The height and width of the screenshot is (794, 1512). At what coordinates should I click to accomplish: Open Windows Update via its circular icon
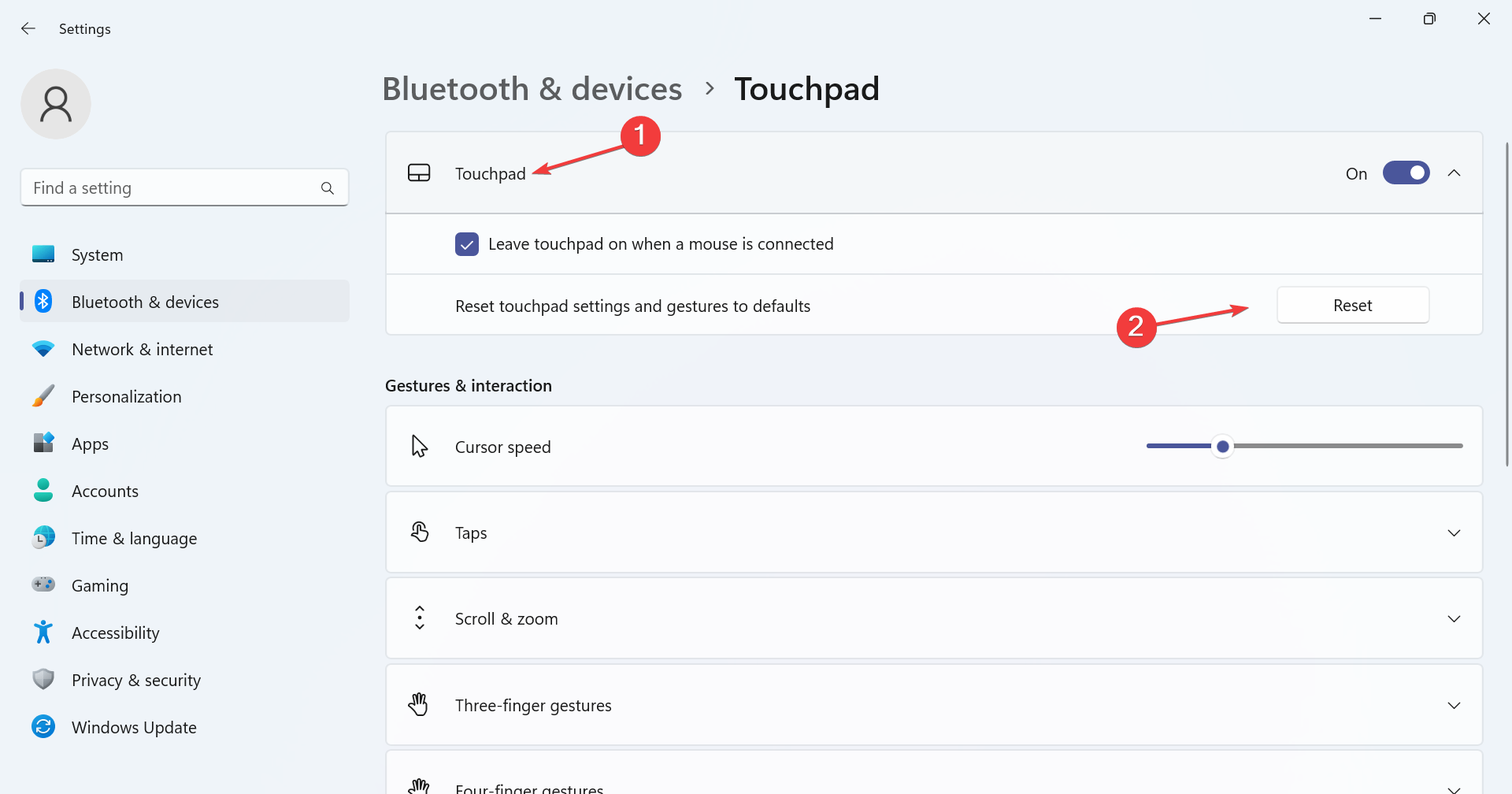point(43,726)
